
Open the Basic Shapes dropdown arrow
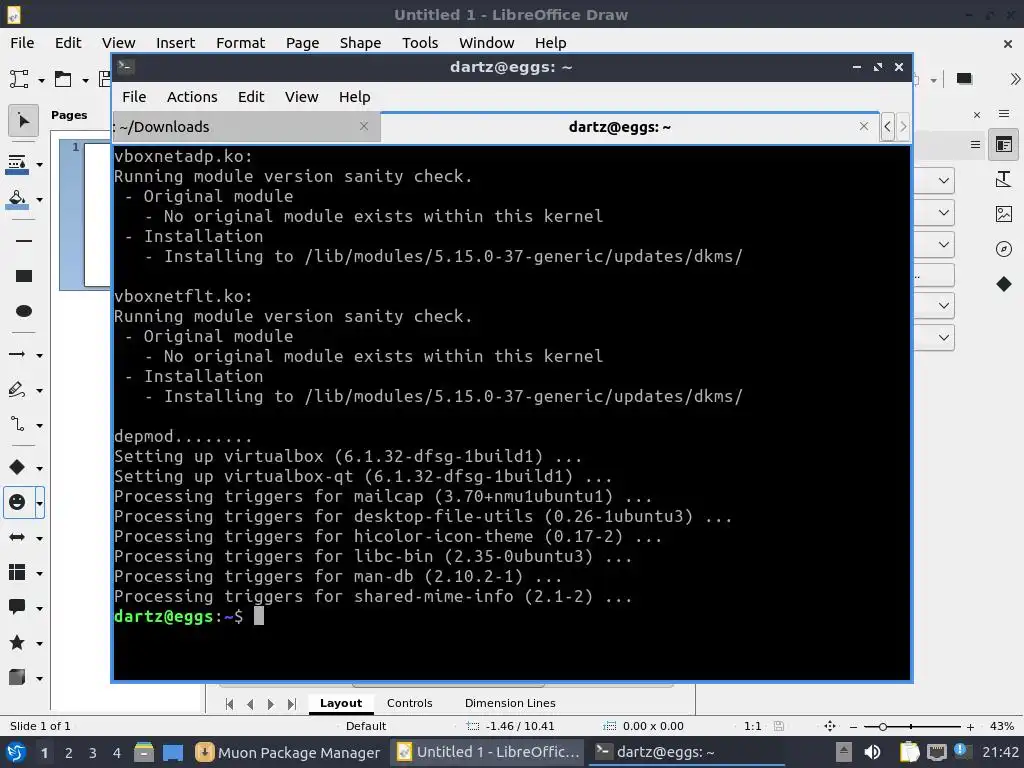pyautogui.click(x=39, y=468)
